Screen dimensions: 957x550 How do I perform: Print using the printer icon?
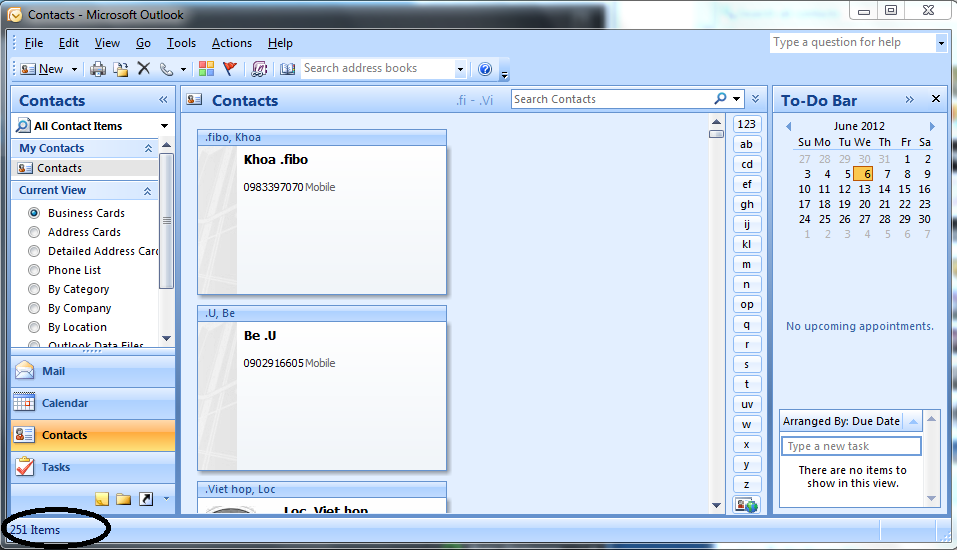98,69
